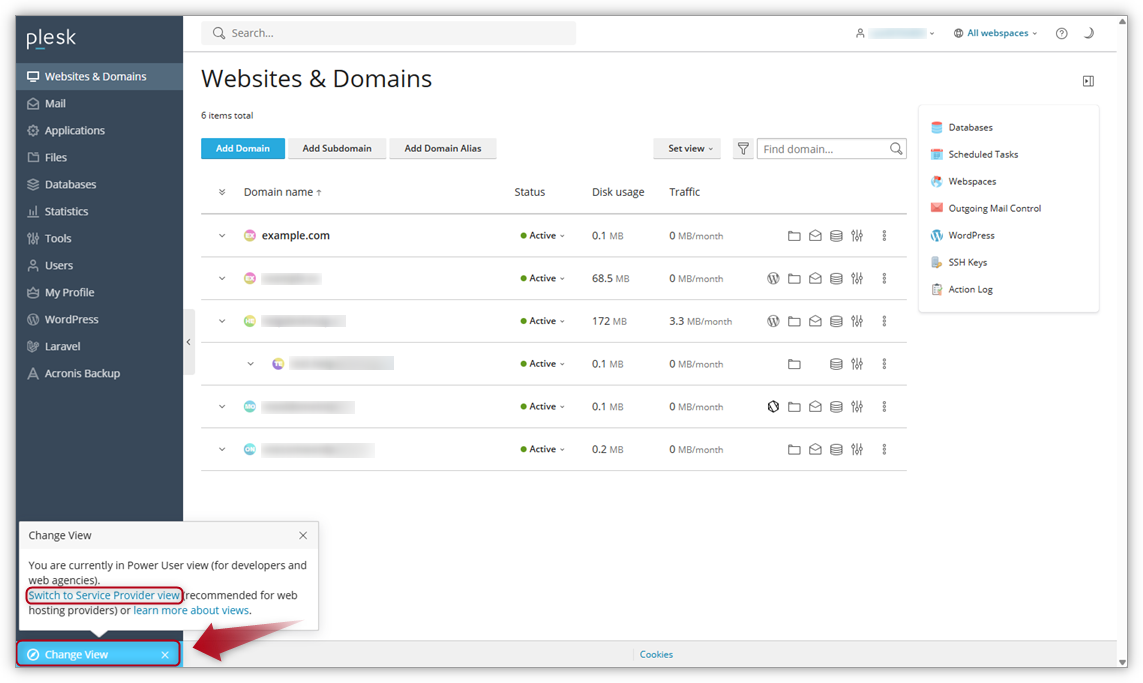Open the kebab menu for example.com
The width and height of the screenshot is (1143, 683).
click(884, 236)
